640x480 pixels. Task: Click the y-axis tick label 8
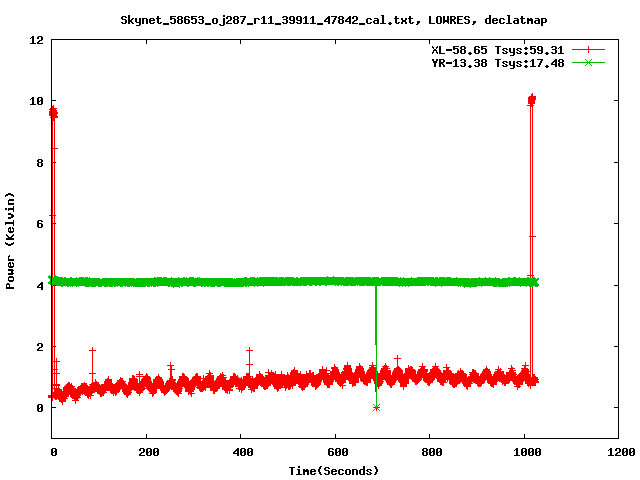pos(40,163)
